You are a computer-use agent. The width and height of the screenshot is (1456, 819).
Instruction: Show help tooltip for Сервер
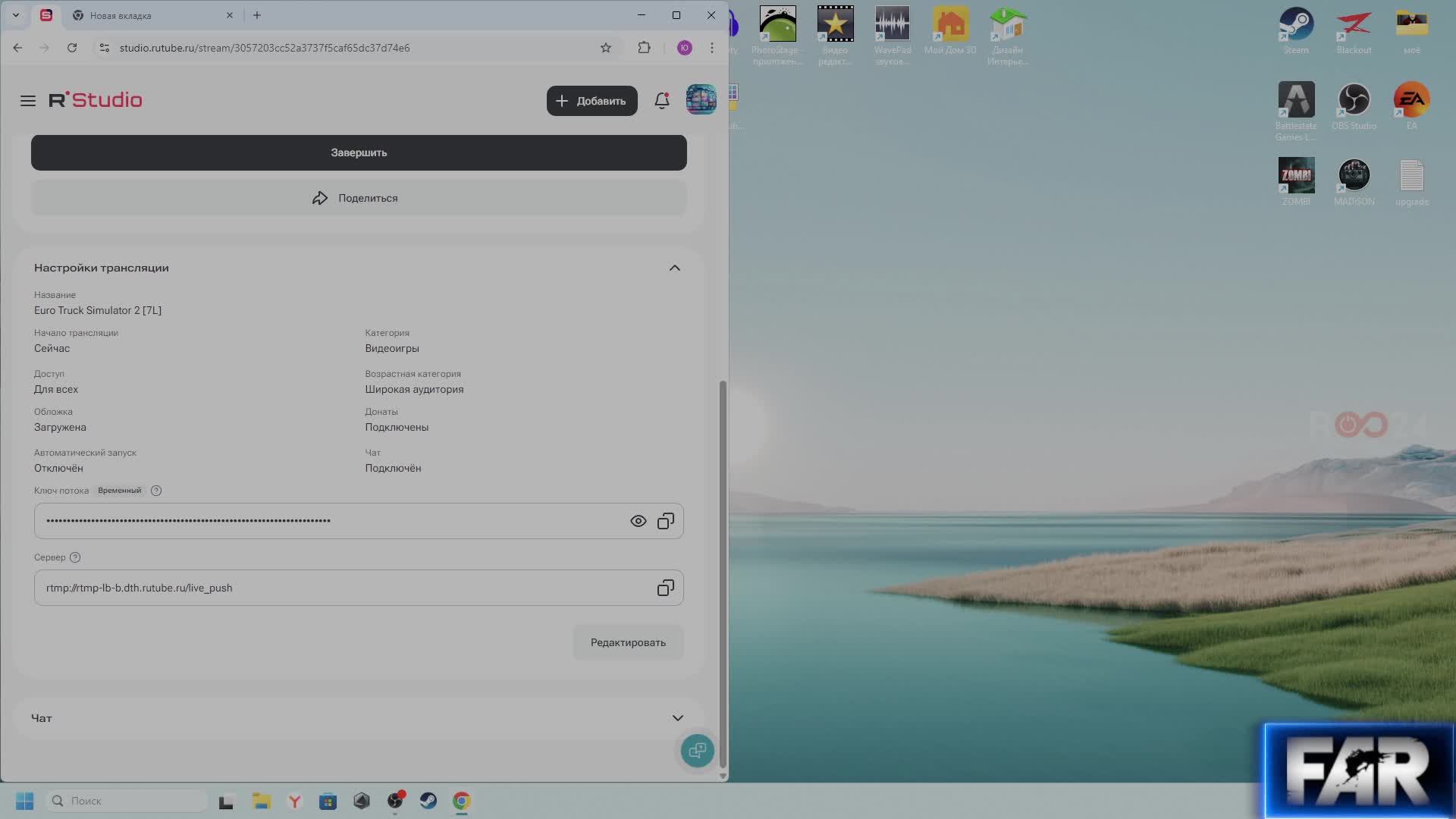tap(75, 557)
